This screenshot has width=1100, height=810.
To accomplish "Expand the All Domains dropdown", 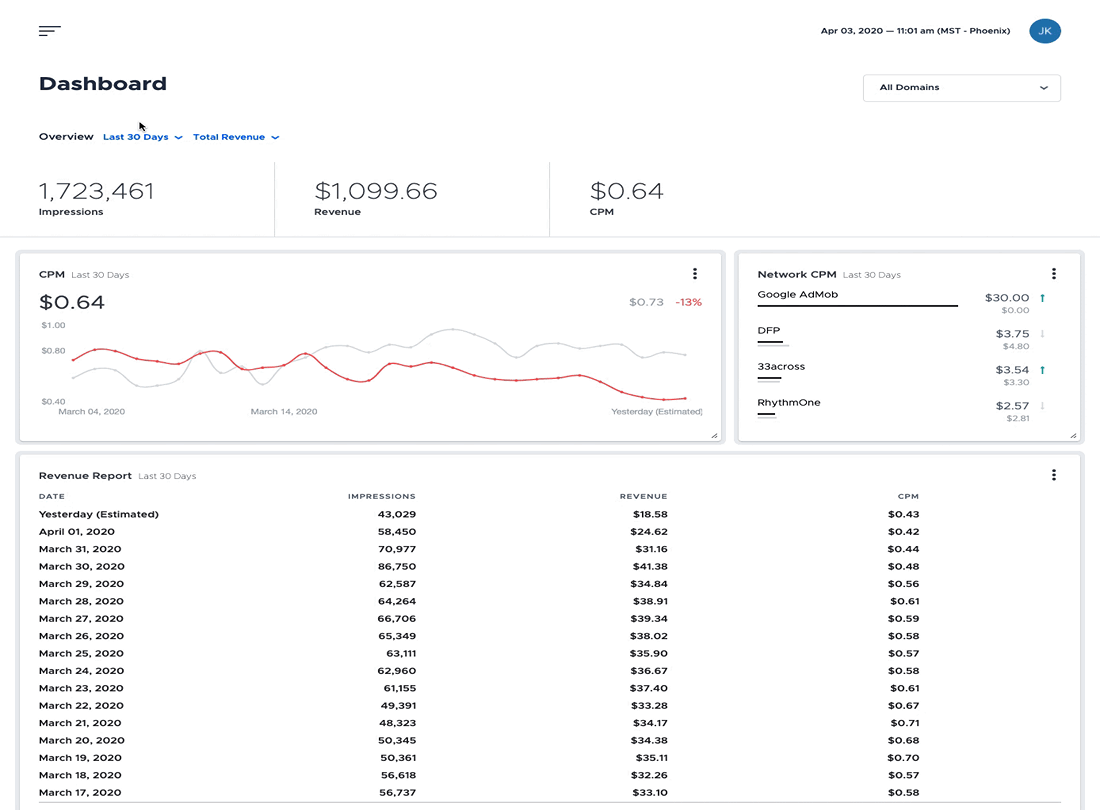I will [961, 88].
